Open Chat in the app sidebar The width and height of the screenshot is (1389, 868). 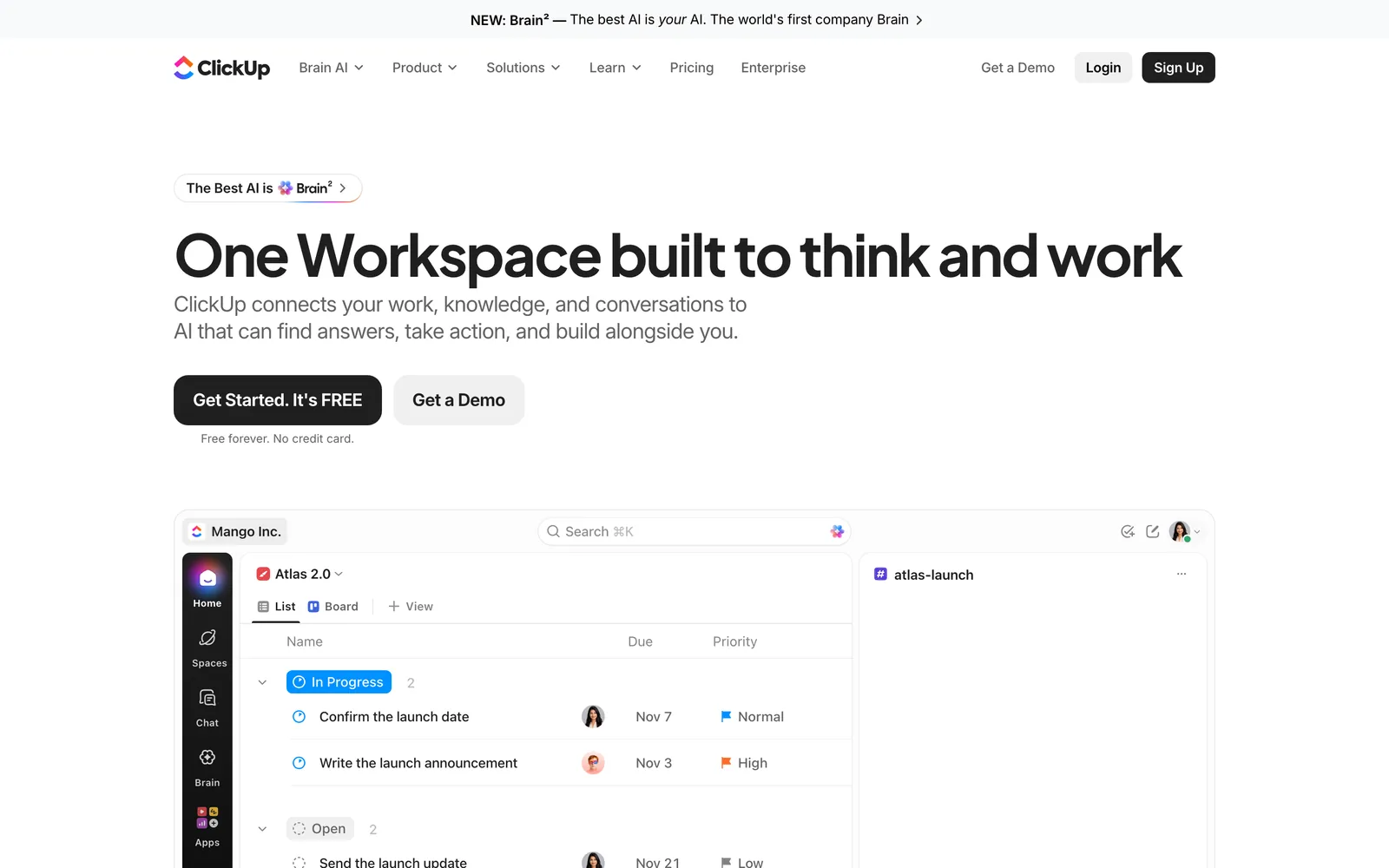coord(207,708)
